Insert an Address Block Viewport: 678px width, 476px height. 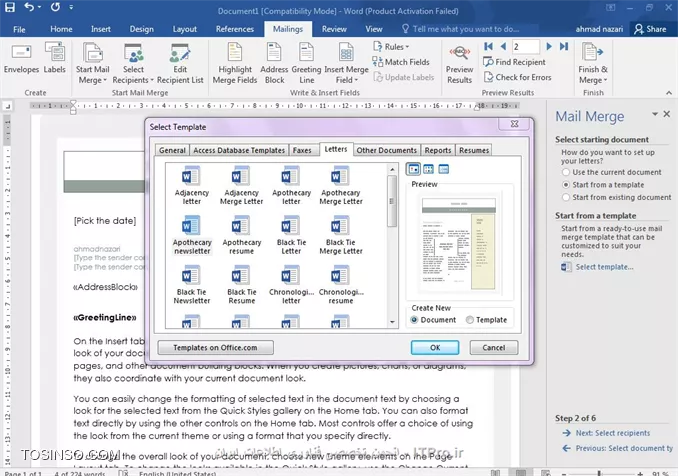[x=274, y=64]
